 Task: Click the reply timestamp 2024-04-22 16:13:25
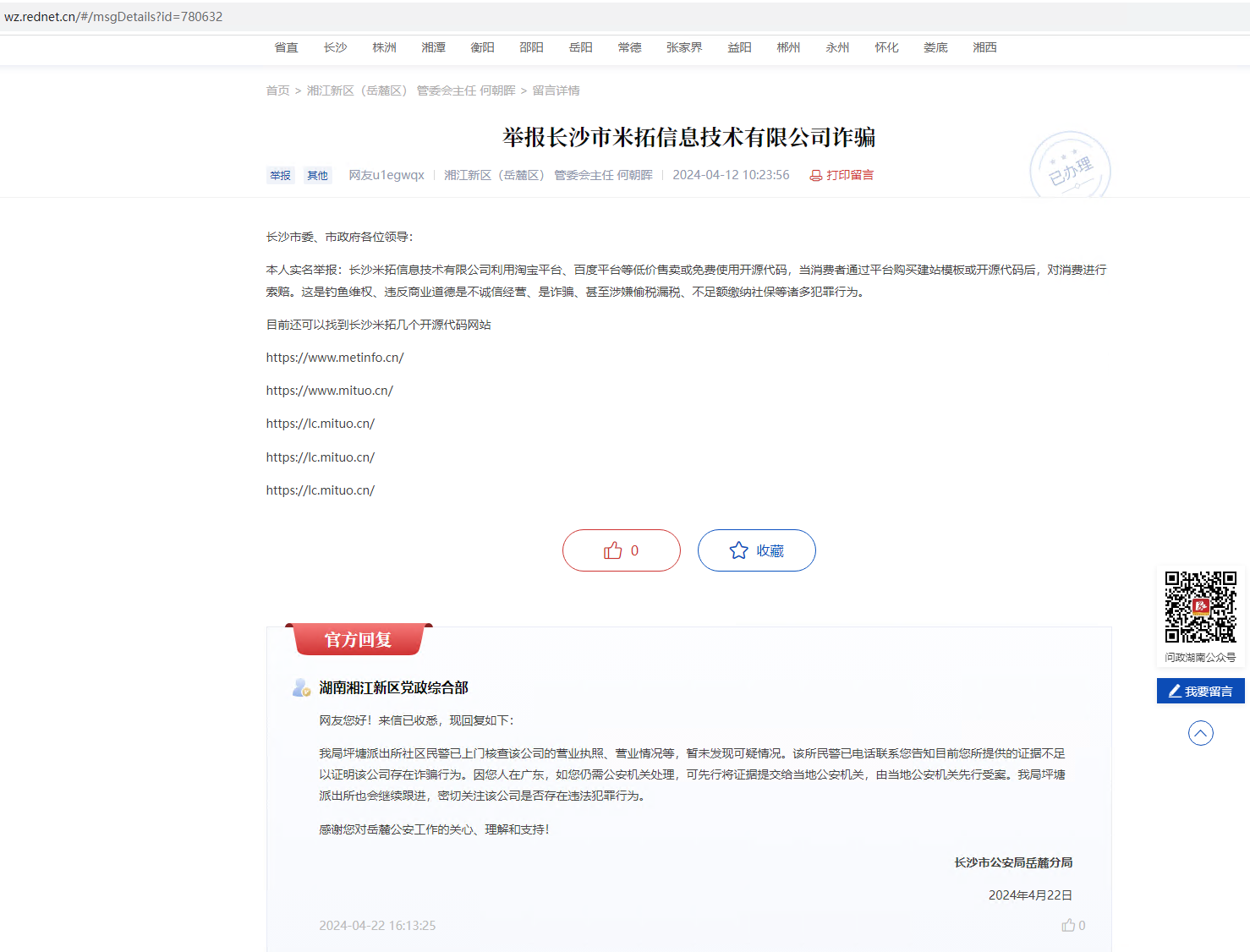pos(377,926)
